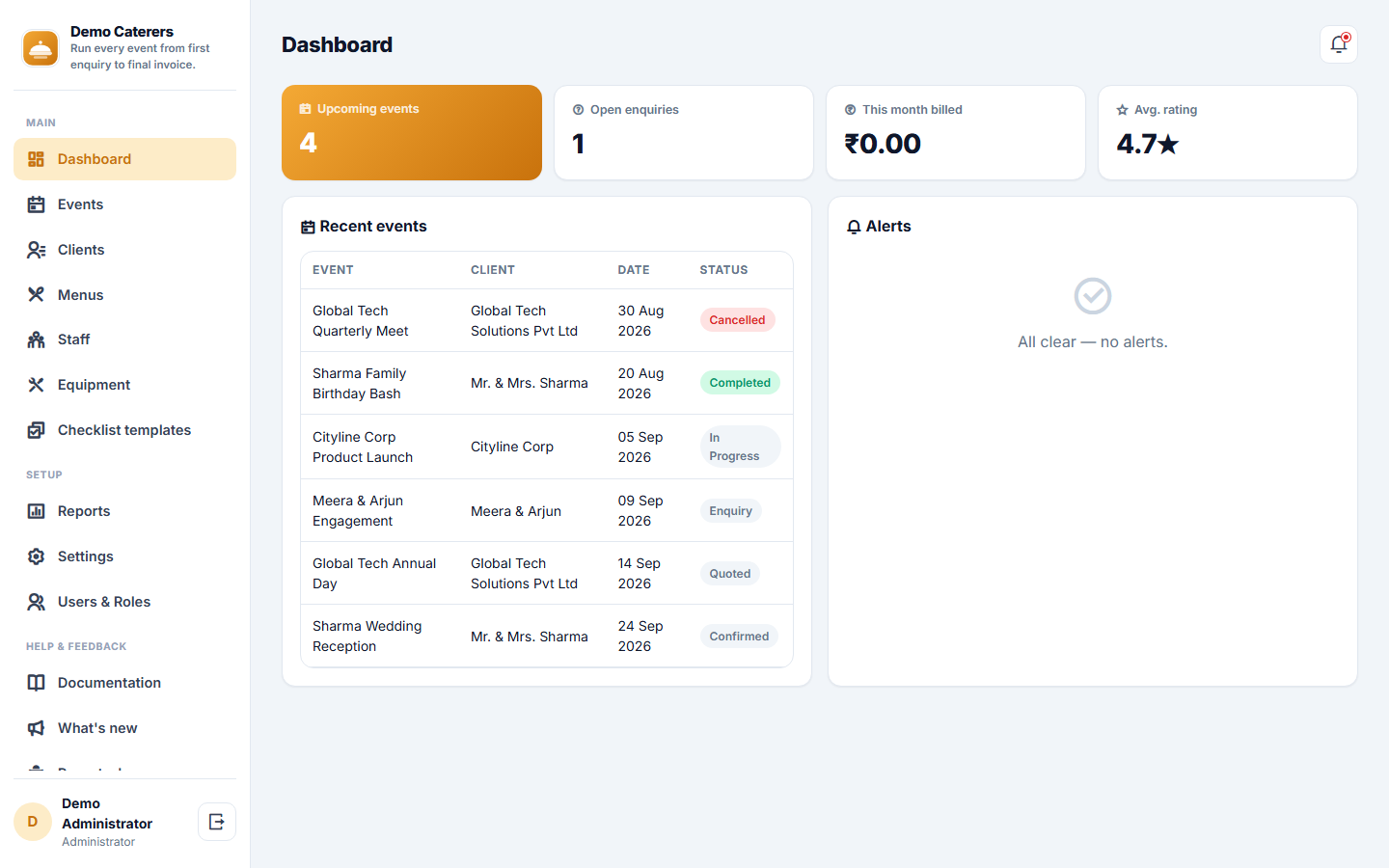Click the user avatar with letter D
This screenshot has width=1389, height=868.
coord(33,822)
